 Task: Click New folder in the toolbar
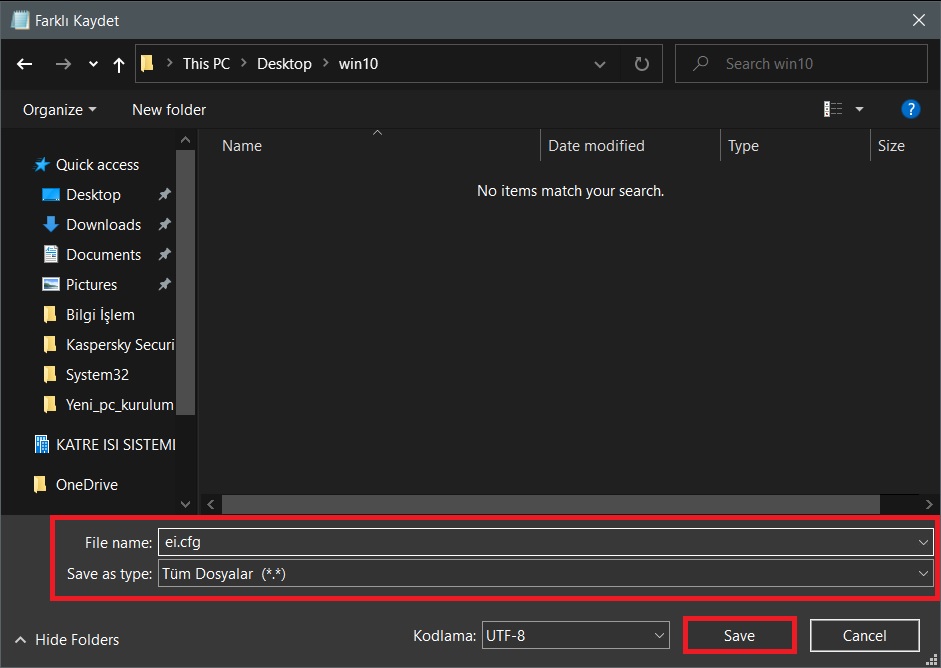click(x=169, y=110)
